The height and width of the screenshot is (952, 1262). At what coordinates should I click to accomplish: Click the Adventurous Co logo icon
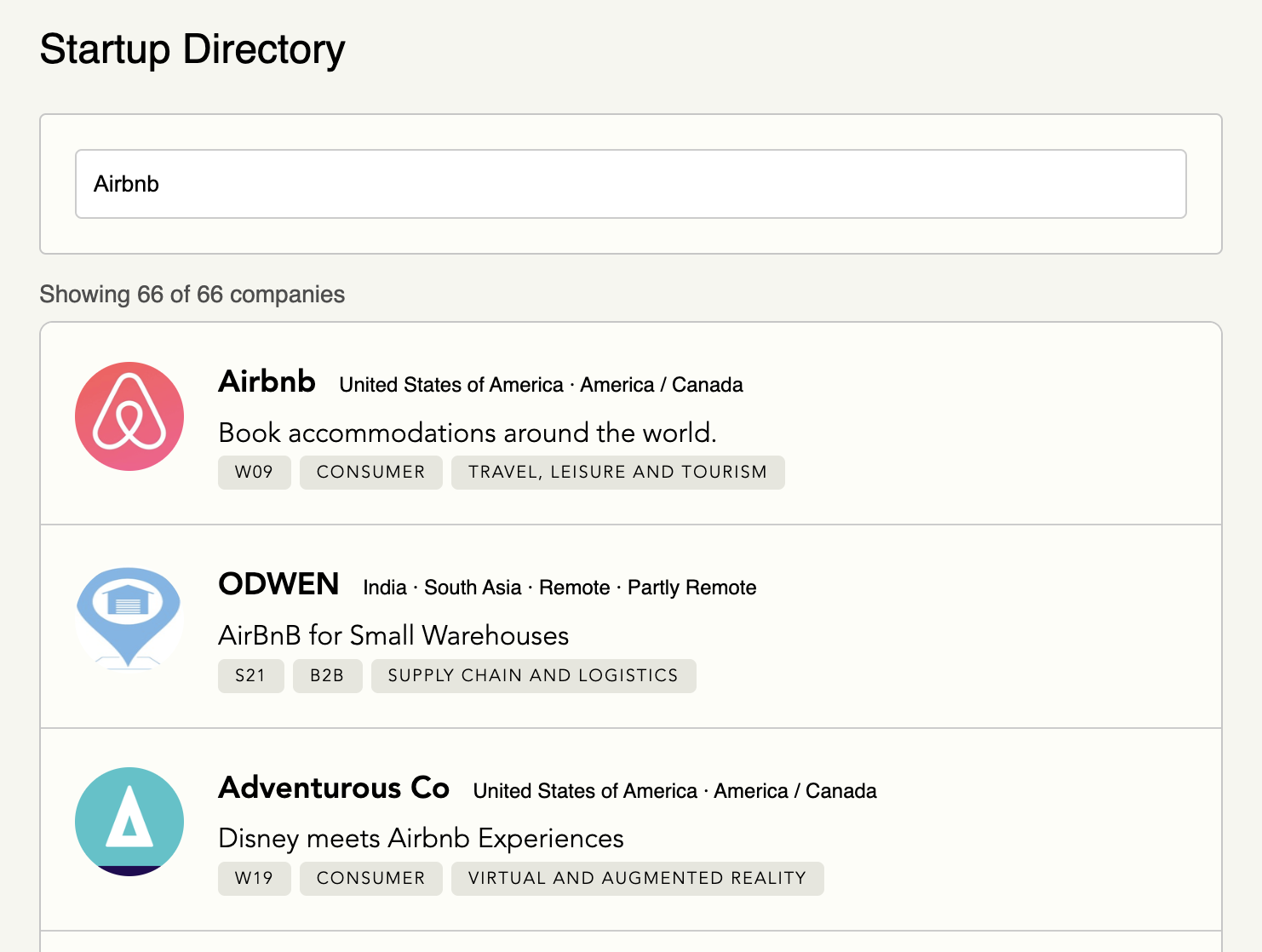[129, 822]
